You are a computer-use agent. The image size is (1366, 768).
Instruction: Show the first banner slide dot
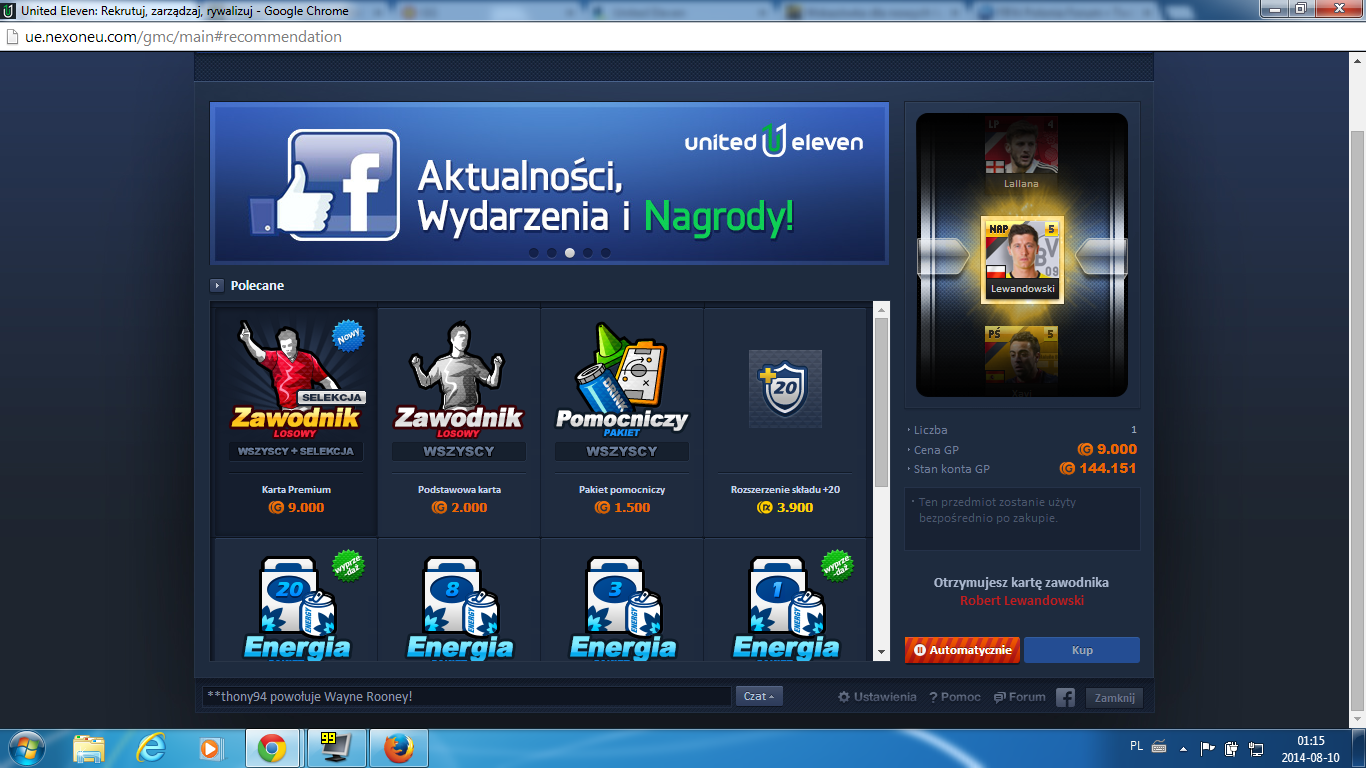point(534,253)
